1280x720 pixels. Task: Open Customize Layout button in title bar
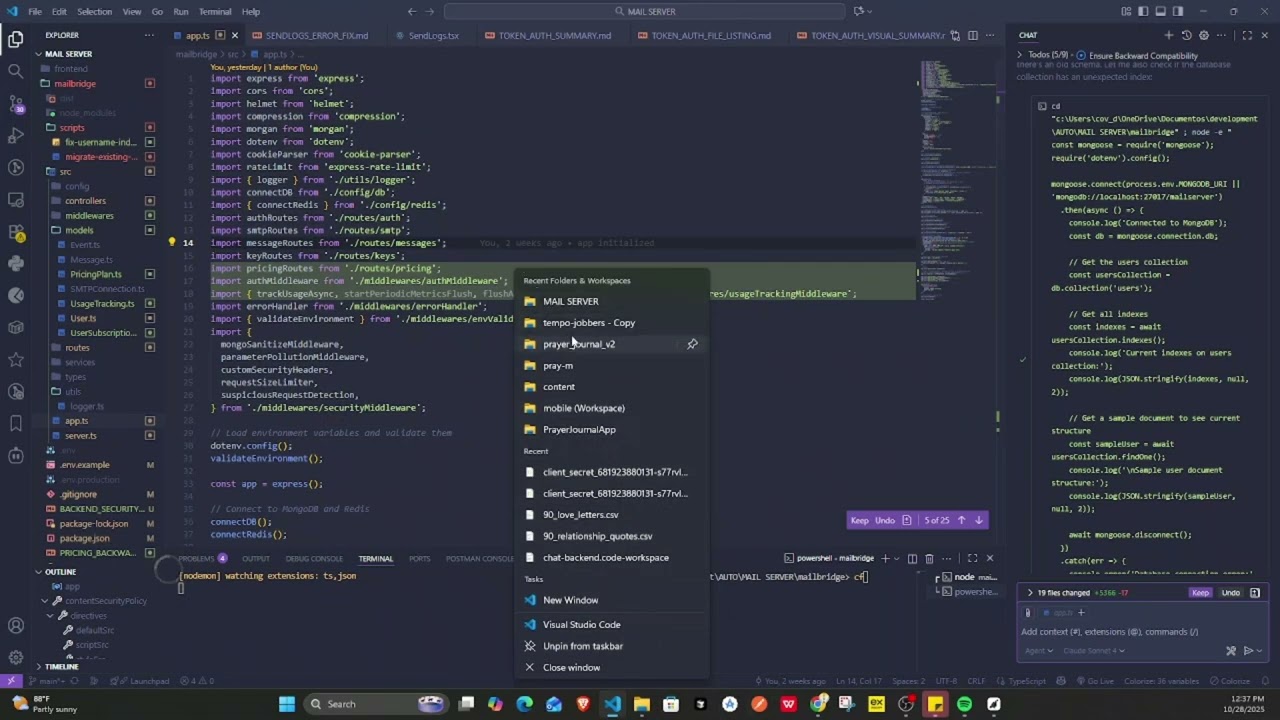click(1126, 11)
